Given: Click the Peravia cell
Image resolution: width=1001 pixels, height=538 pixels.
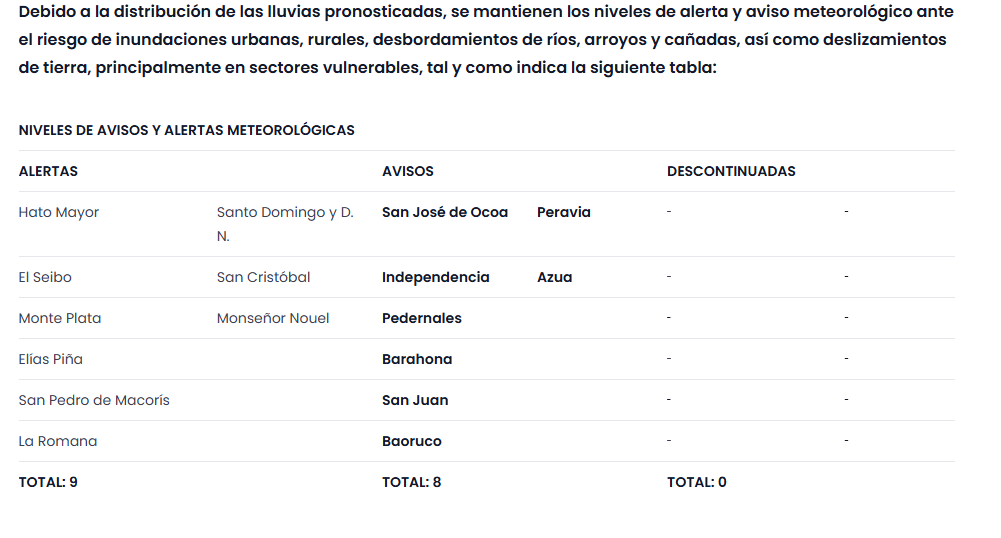Looking at the screenshot, I should click(x=564, y=212).
